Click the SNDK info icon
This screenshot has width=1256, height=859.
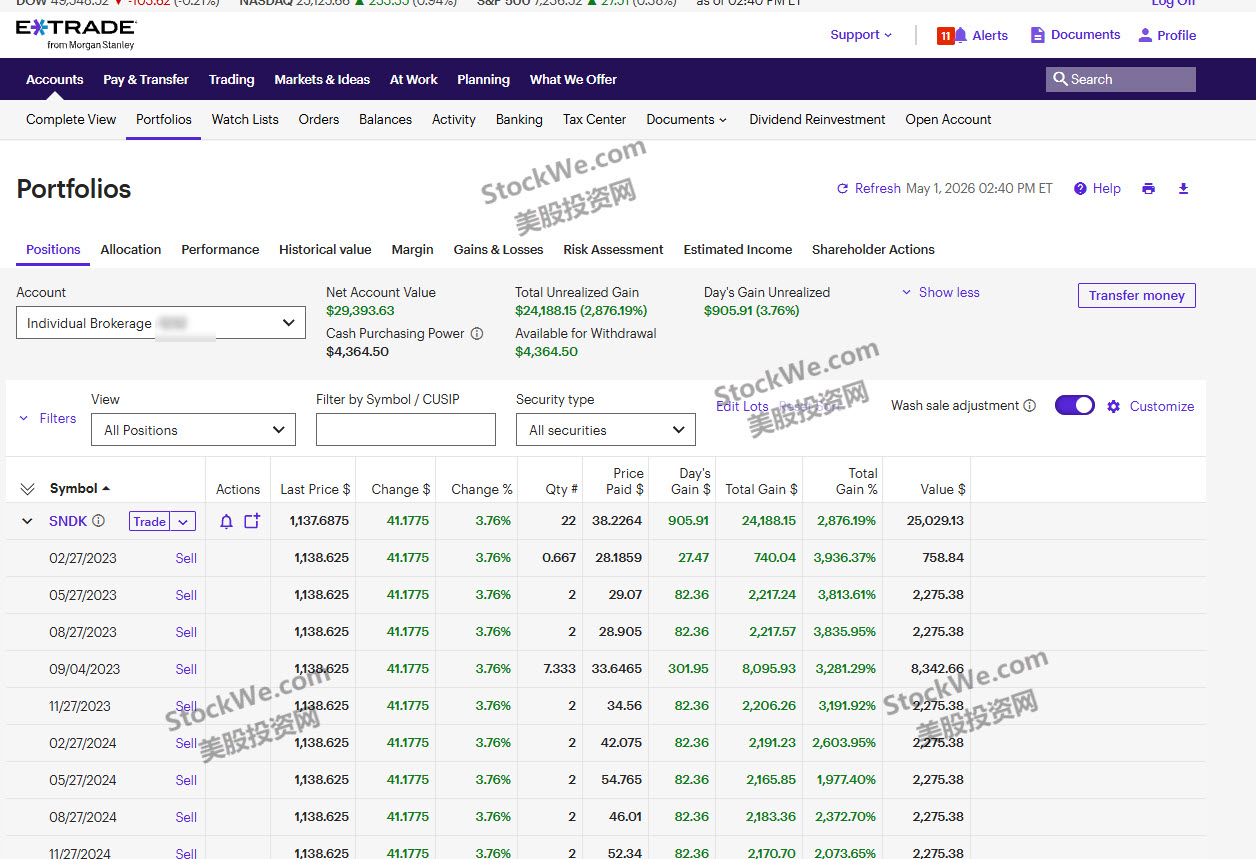pyautogui.click(x=98, y=521)
